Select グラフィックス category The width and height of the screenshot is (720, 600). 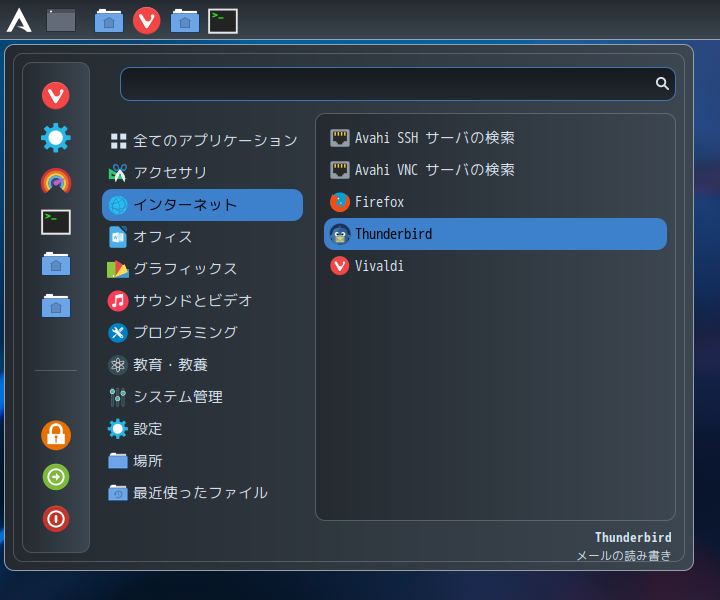tap(202, 269)
